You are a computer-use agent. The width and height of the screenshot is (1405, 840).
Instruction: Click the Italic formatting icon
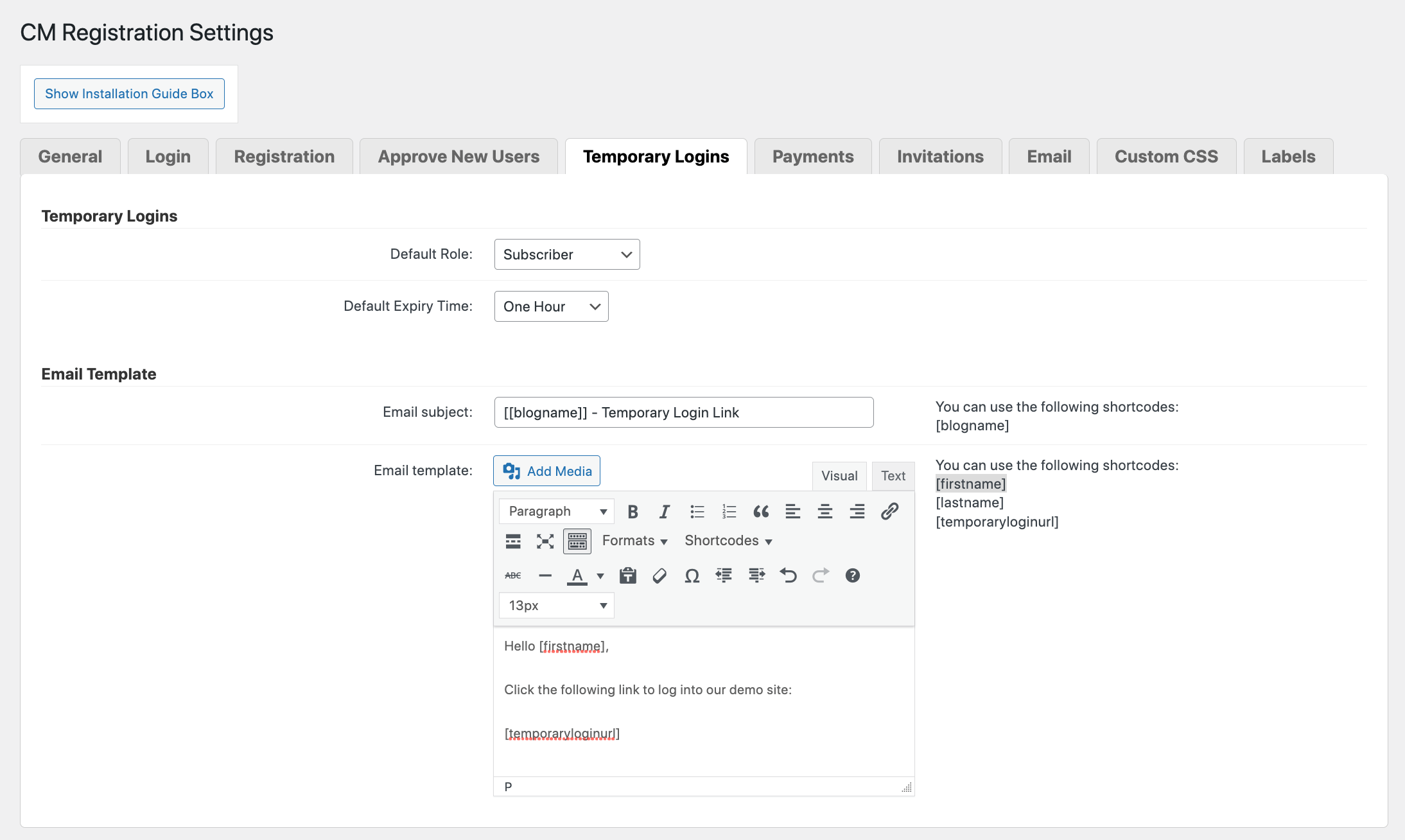[x=664, y=511]
